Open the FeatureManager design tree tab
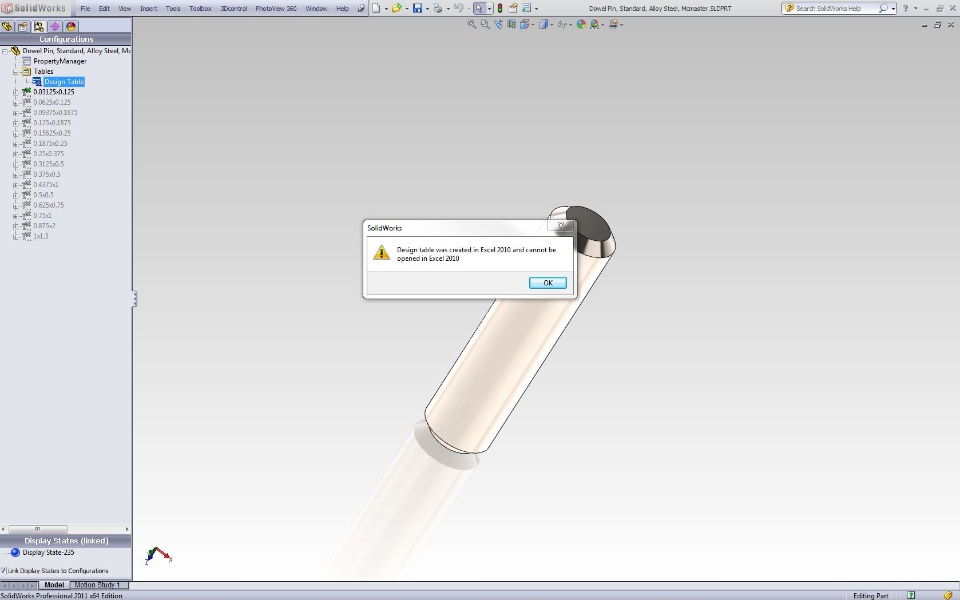960x600 pixels. tap(7, 26)
